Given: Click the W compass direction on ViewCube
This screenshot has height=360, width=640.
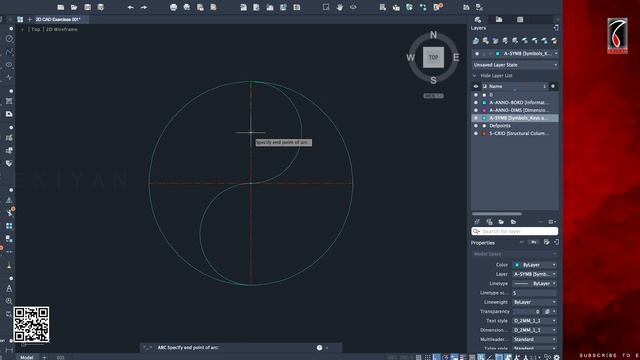Looking at the screenshot, I should 410,58.
